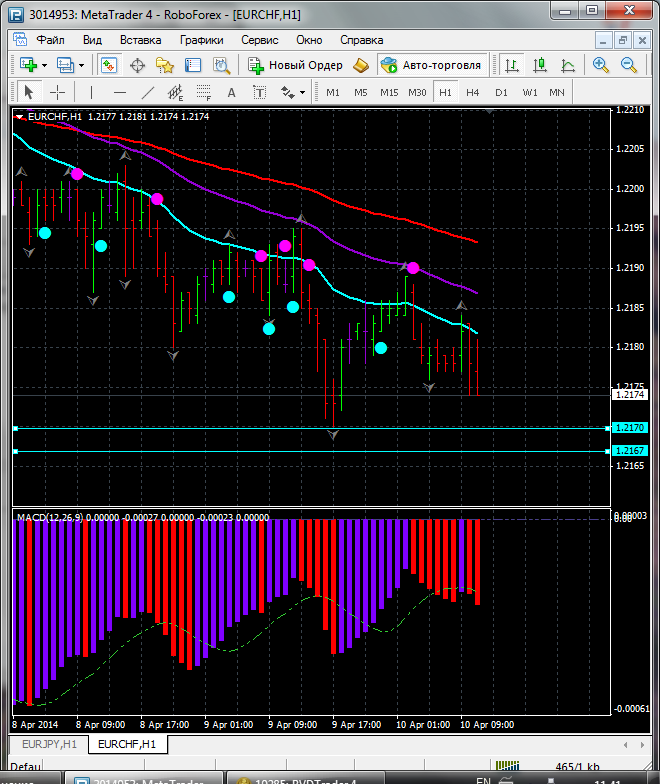This screenshot has width=660, height=784.
Task: Click the MetaTrader taskbar button
Action: pos(145,779)
